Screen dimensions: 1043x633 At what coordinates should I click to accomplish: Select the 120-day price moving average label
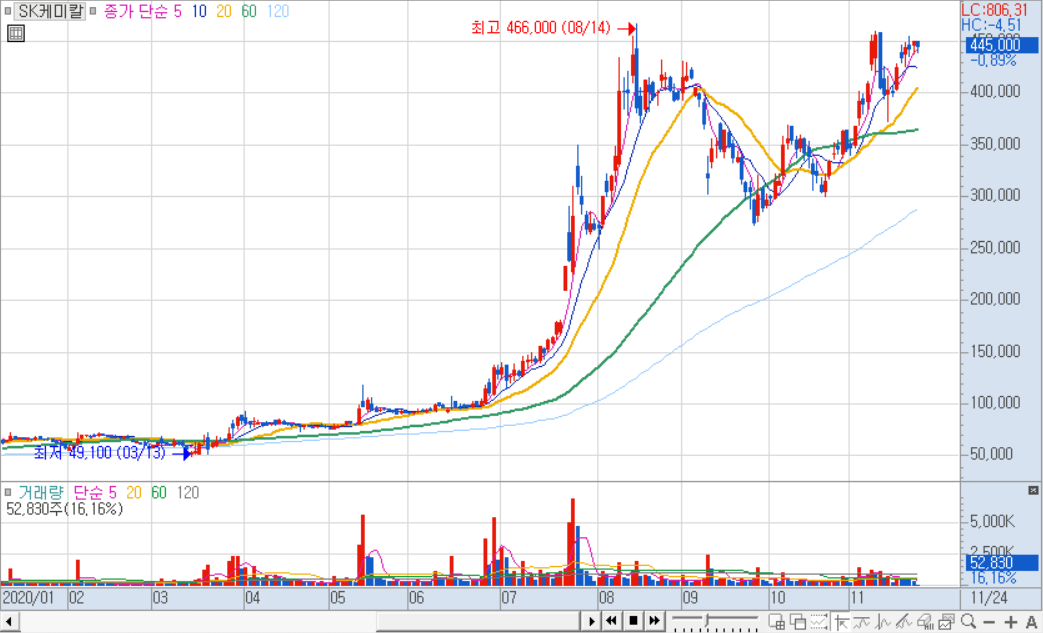click(277, 11)
